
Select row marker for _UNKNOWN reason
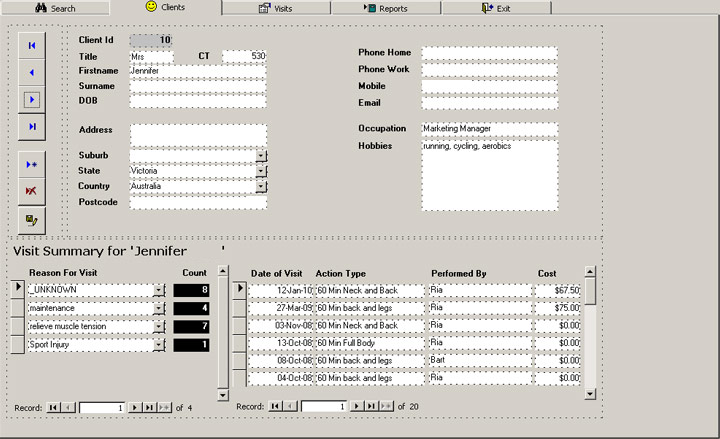[x=17, y=289]
